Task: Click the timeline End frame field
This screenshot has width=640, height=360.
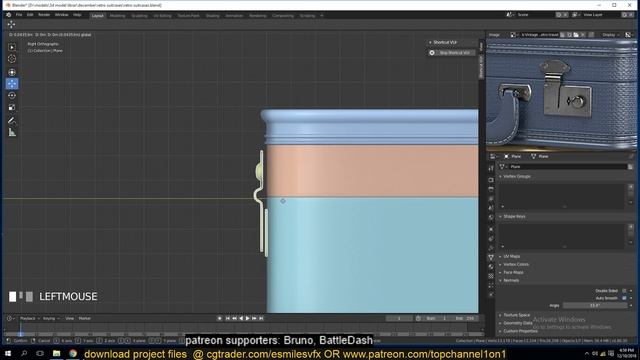Action: click(x=465, y=318)
